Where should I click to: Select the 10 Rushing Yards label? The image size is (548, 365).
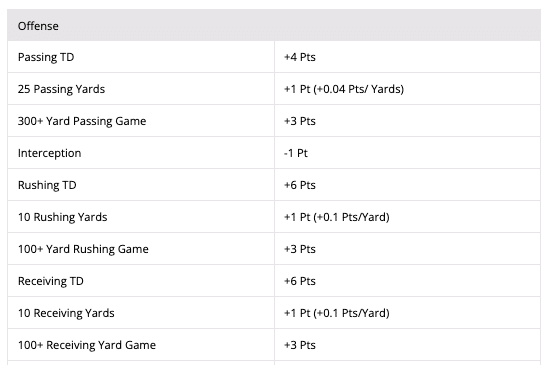(62, 217)
